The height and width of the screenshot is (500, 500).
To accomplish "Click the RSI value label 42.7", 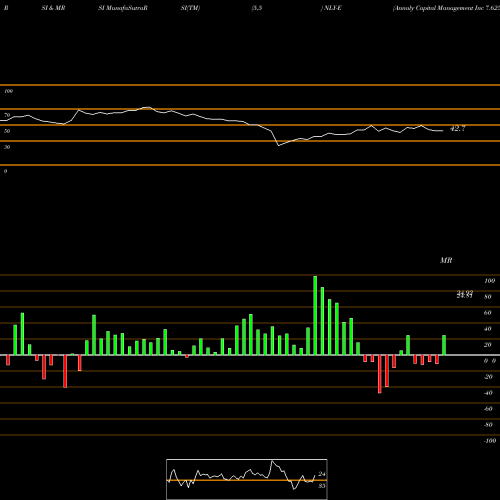I will pos(458,129).
